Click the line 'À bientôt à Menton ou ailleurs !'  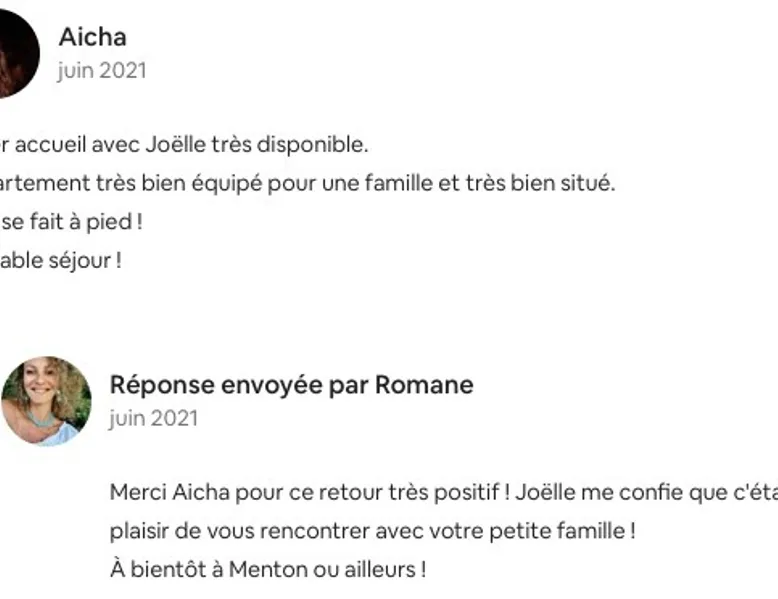click(268, 569)
